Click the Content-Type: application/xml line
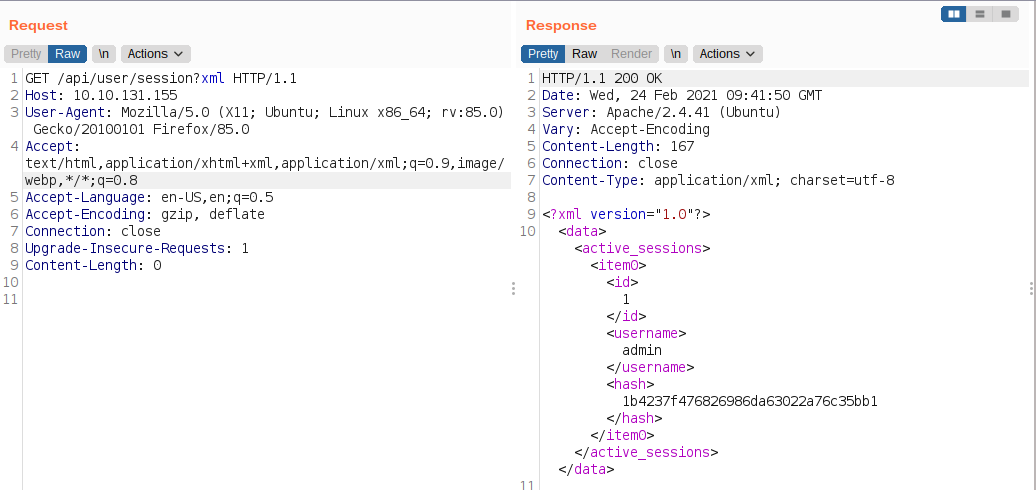This screenshot has height=490, width=1036. click(x=718, y=180)
